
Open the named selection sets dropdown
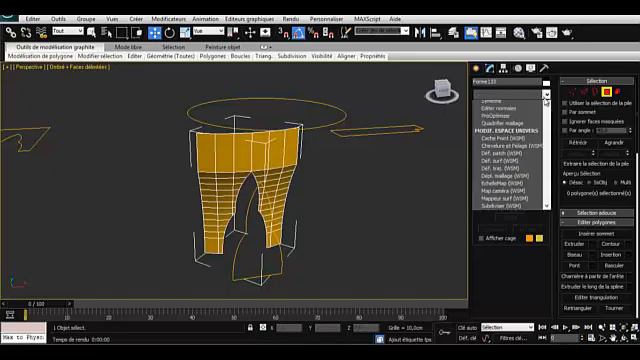[x=382, y=31]
